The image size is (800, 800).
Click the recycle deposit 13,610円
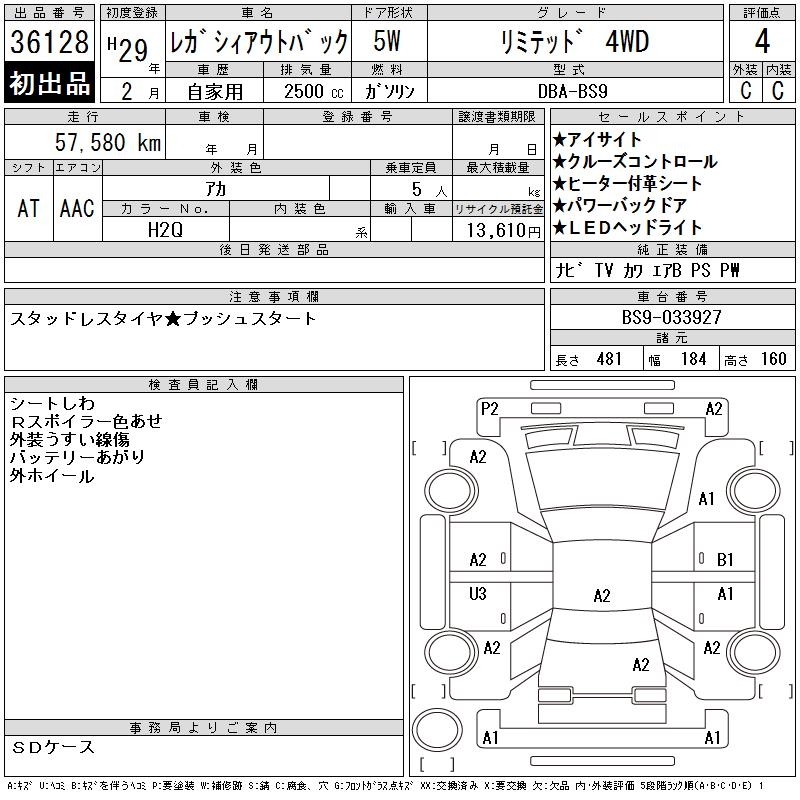(x=504, y=231)
